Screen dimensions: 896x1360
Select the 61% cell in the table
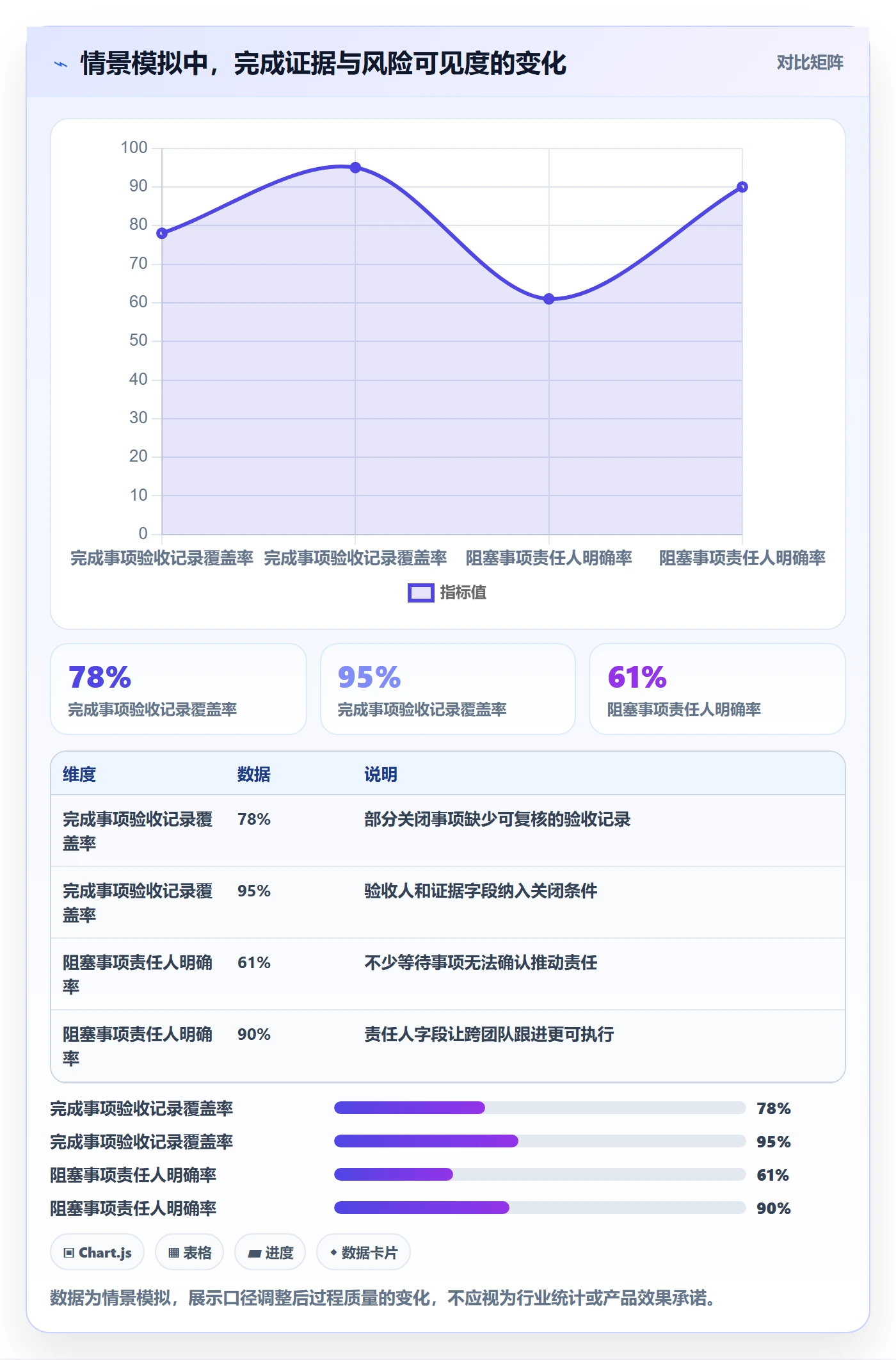[254, 962]
